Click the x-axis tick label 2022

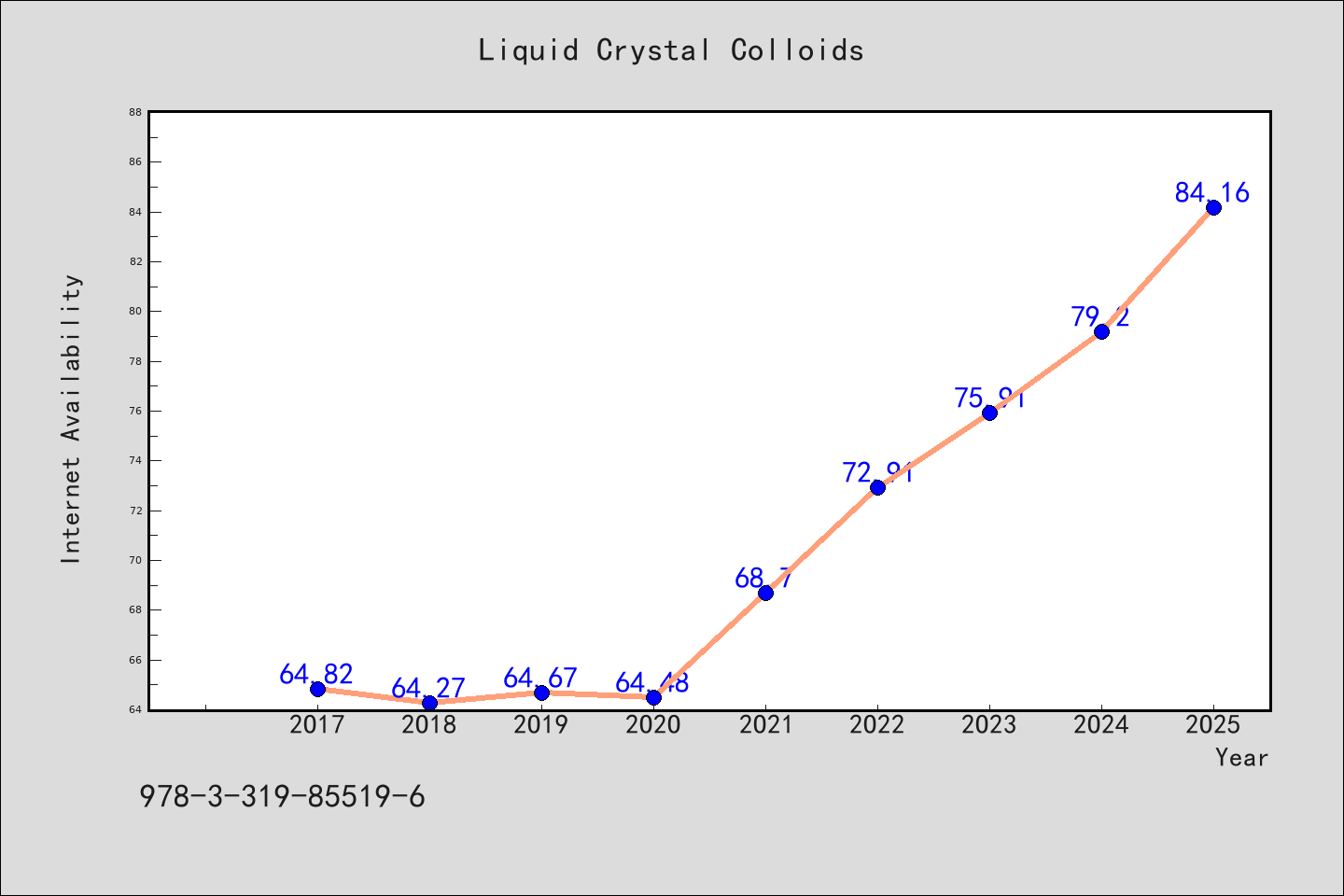[x=877, y=725]
